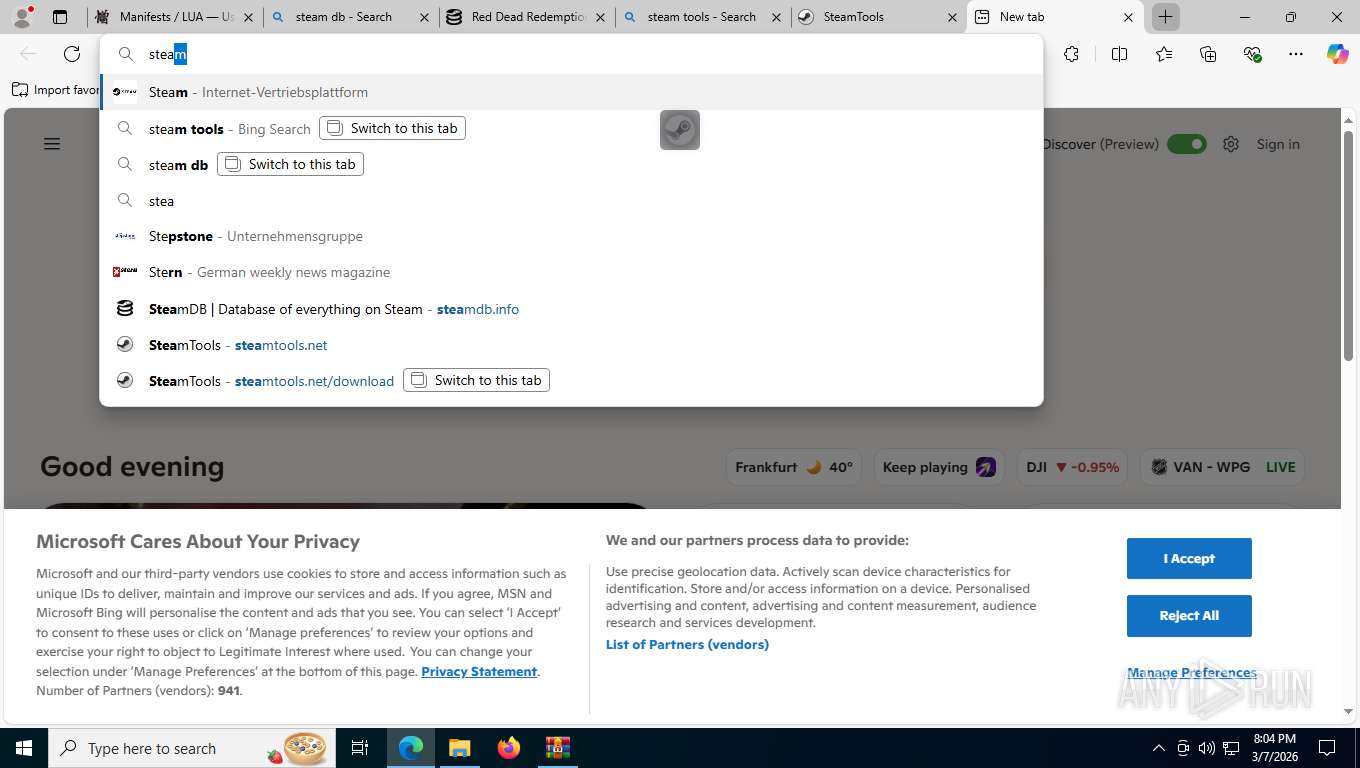
Task: Click the Steam logo tile on page
Action: pyautogui.click(x=680, y=130)
